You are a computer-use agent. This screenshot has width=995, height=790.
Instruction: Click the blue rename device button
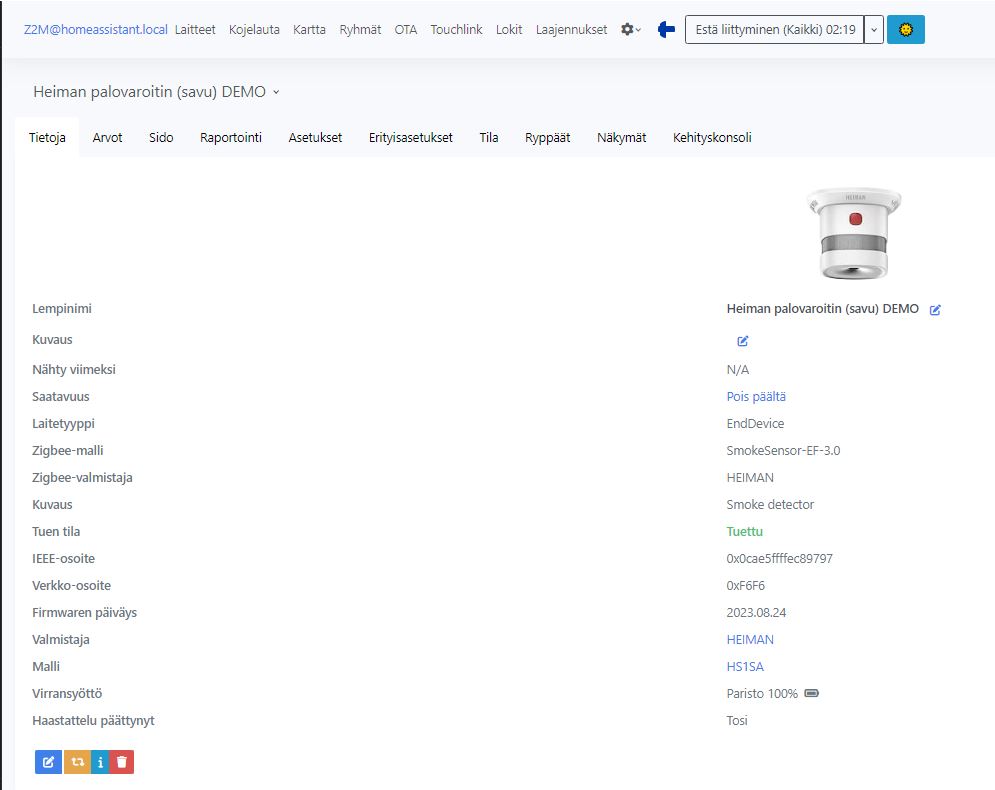48,761
